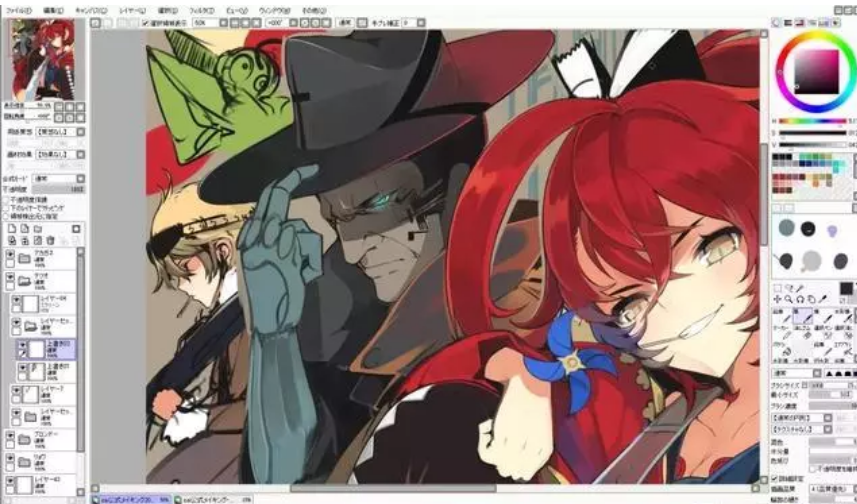Open the stabilizer value dropdown
Screen dimensions: 857x504
pyautogui.click(x=414, y=23)
